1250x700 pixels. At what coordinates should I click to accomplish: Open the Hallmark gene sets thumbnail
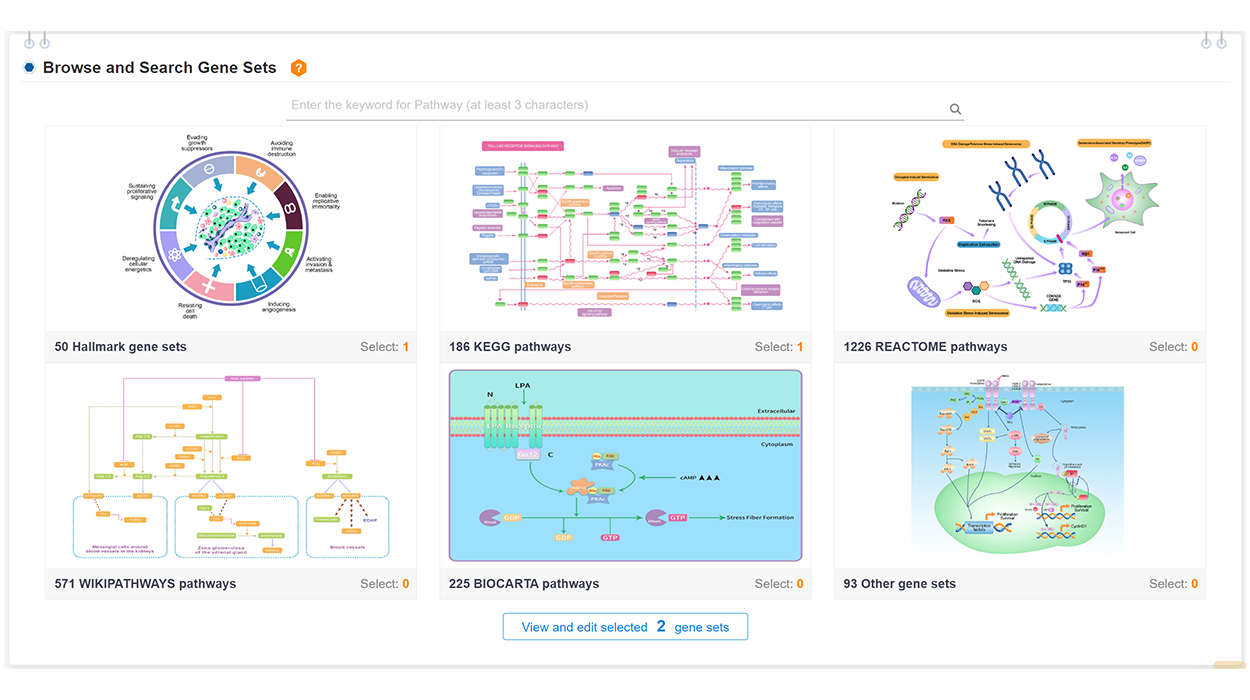tap(231, 229)
